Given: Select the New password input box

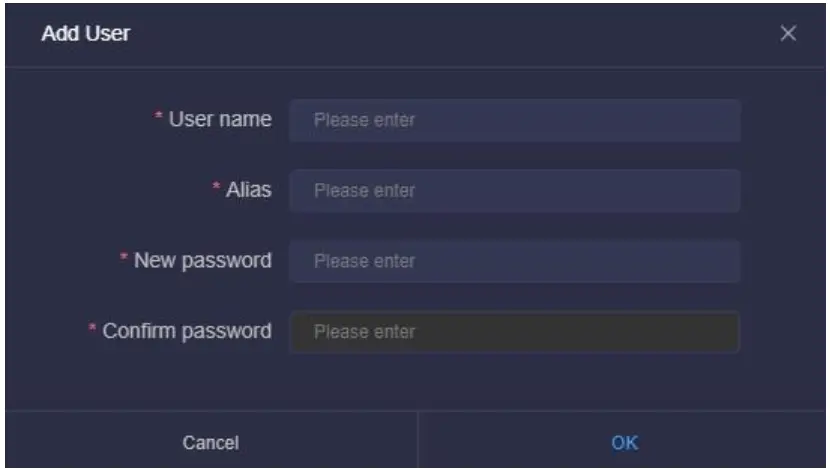Looking at the screenshot, I should click(515, 261).
